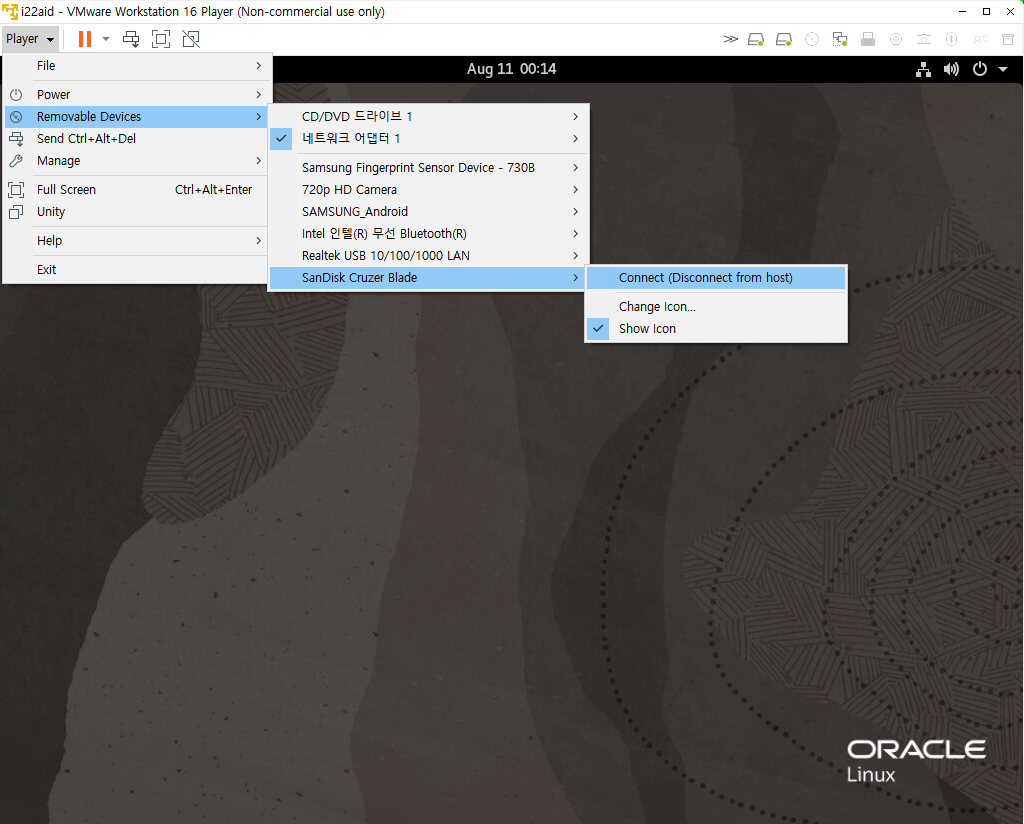This screenshot has width=1024, height=824.
Task: Click the hard disk icon adjacent to the CD/DVD icon
Action: pos(784,39)
